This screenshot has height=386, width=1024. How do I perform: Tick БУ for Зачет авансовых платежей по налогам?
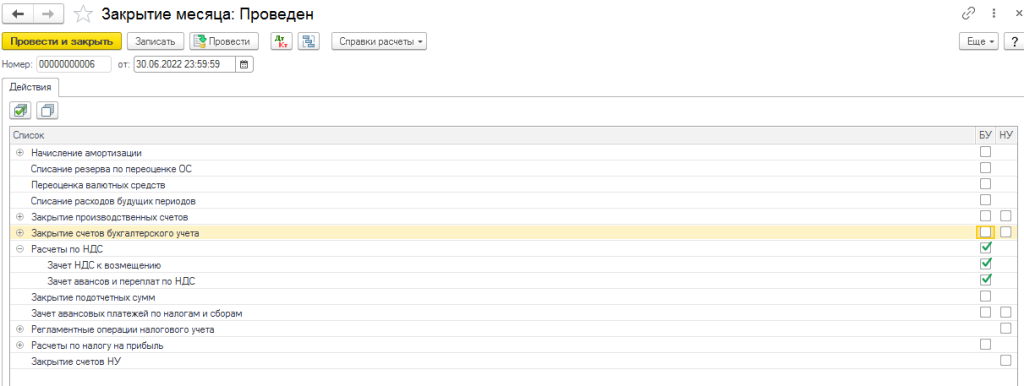click(985, 312)
